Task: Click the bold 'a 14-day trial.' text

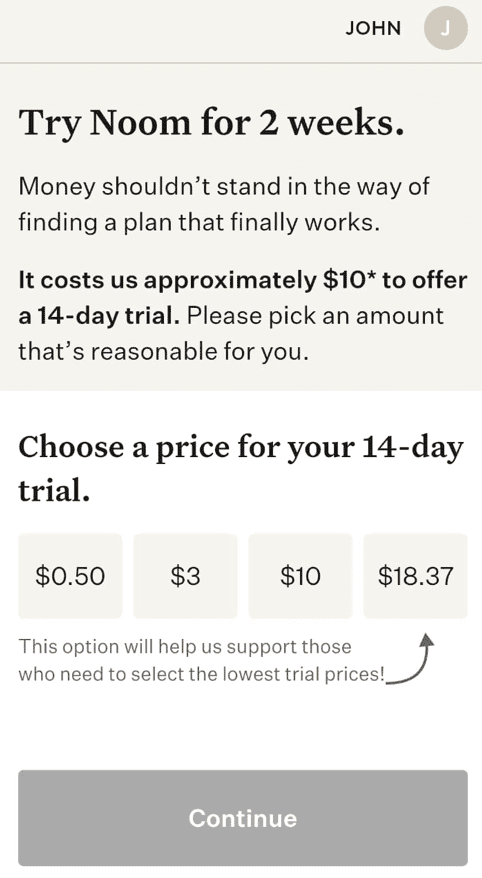Action: 99,316
